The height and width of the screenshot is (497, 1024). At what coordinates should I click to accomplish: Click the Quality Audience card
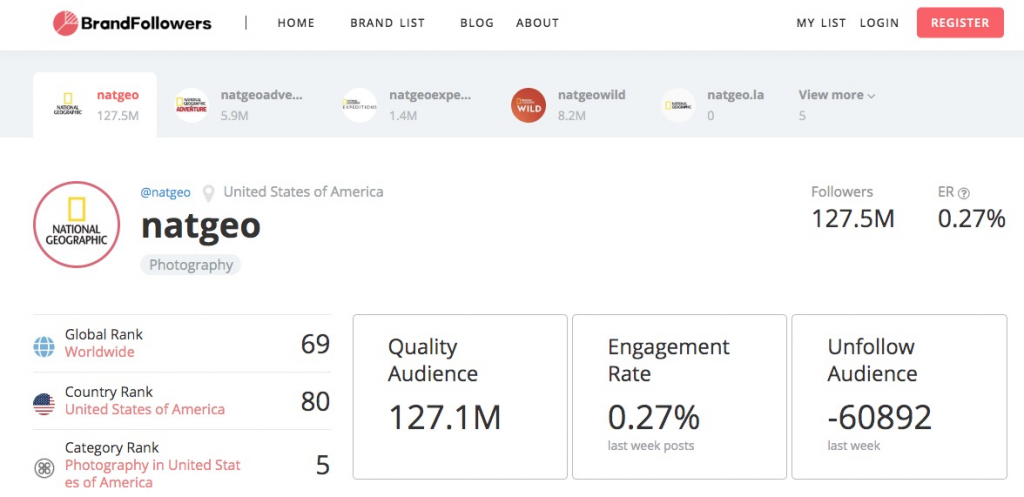[460, 397]
